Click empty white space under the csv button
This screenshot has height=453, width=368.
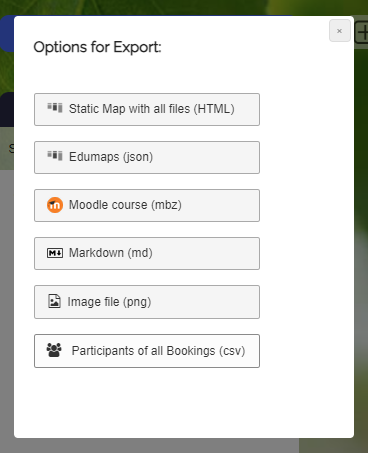147,400
